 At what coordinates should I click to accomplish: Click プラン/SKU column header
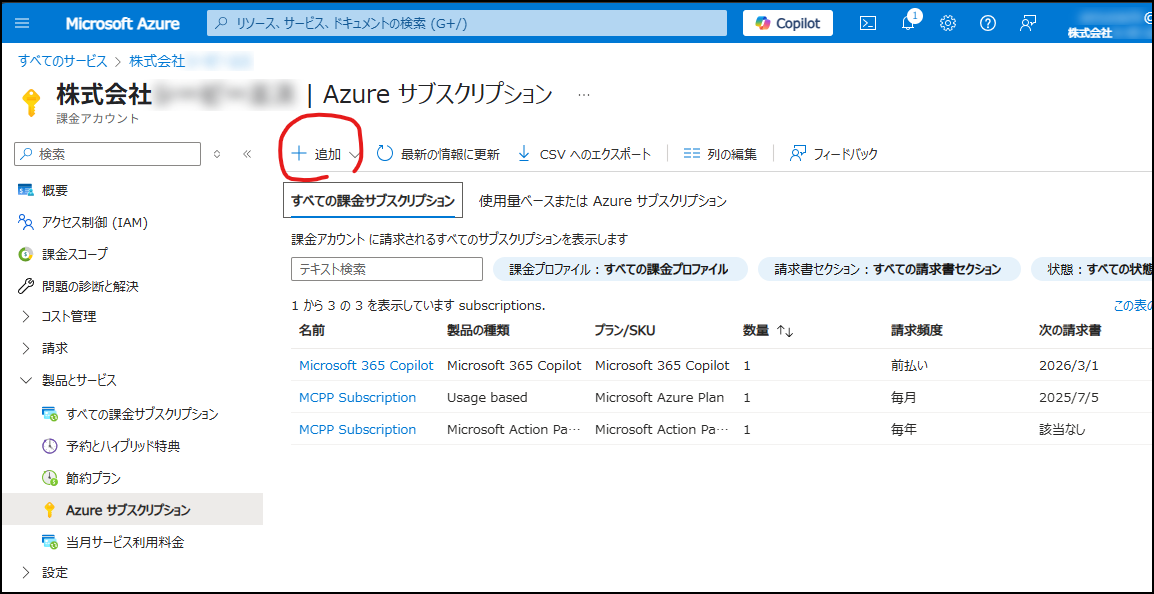(624, 331)
